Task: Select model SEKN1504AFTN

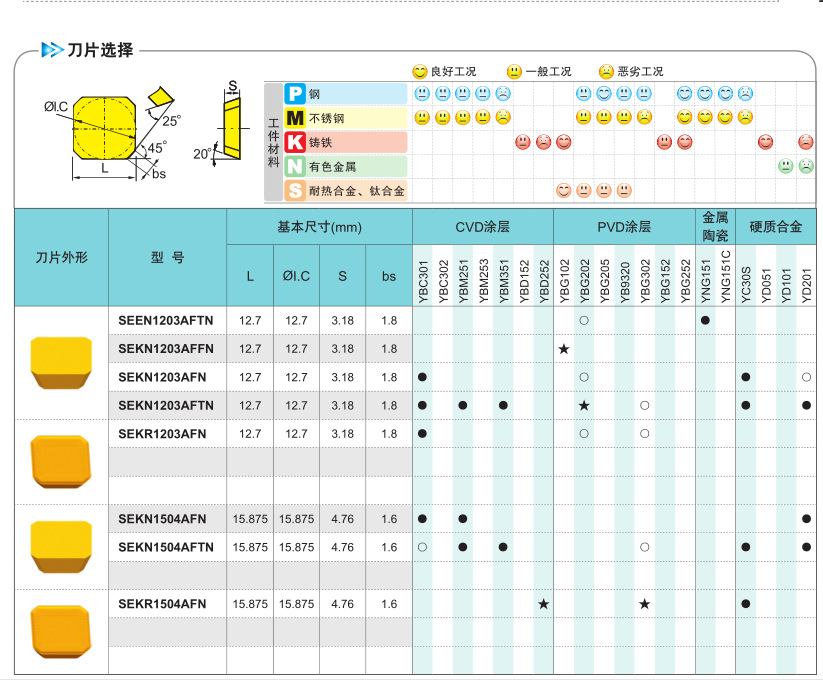Action: [x=166, y=547]
